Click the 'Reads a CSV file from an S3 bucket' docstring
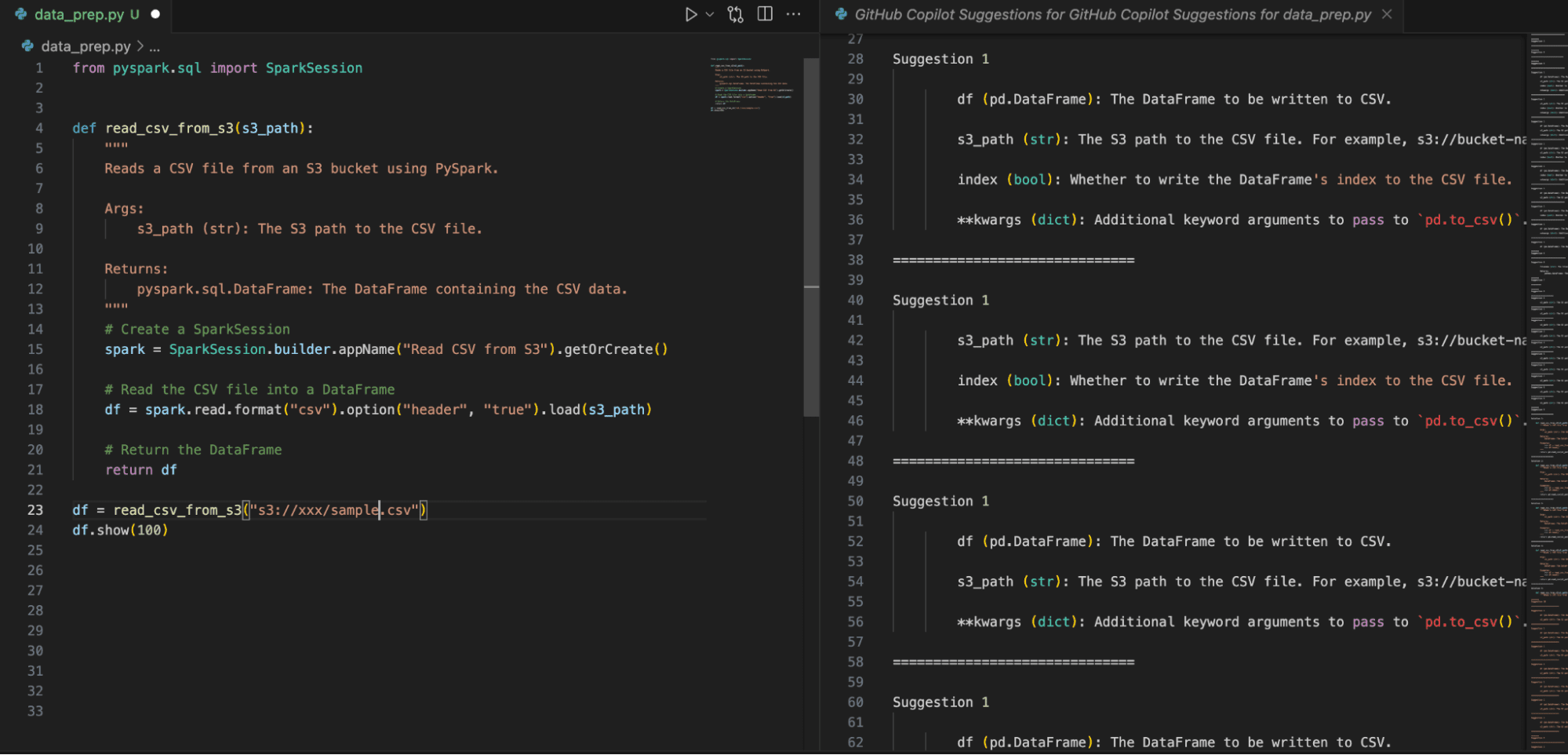The image size is (1568, 755). [301, 169]
